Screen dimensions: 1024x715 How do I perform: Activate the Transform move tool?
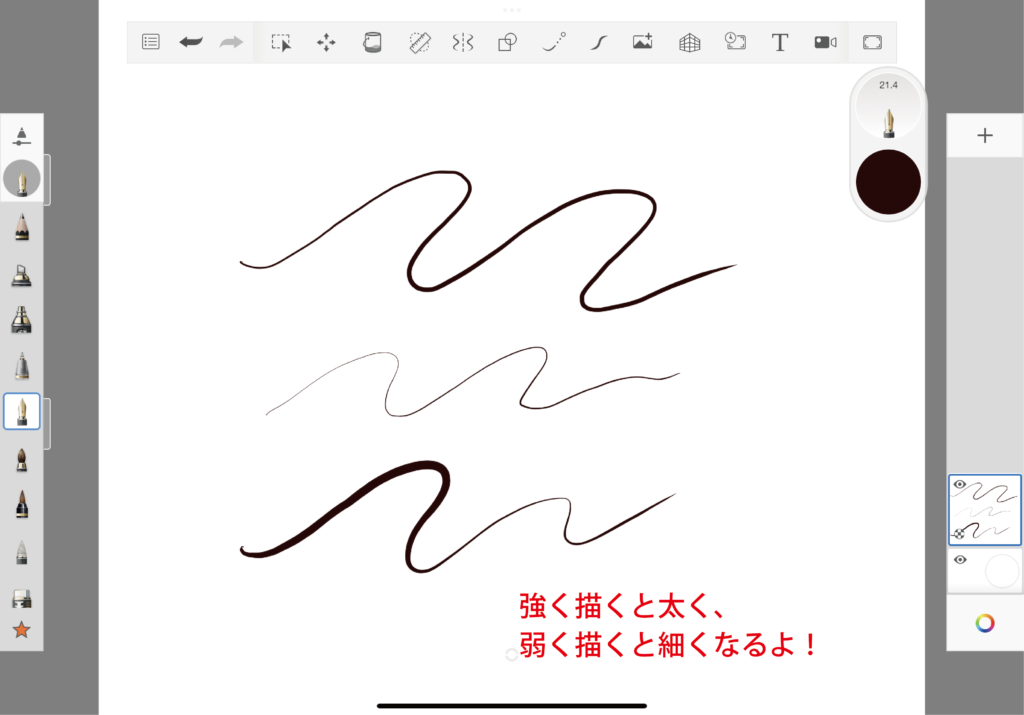[x=326, y=42]
